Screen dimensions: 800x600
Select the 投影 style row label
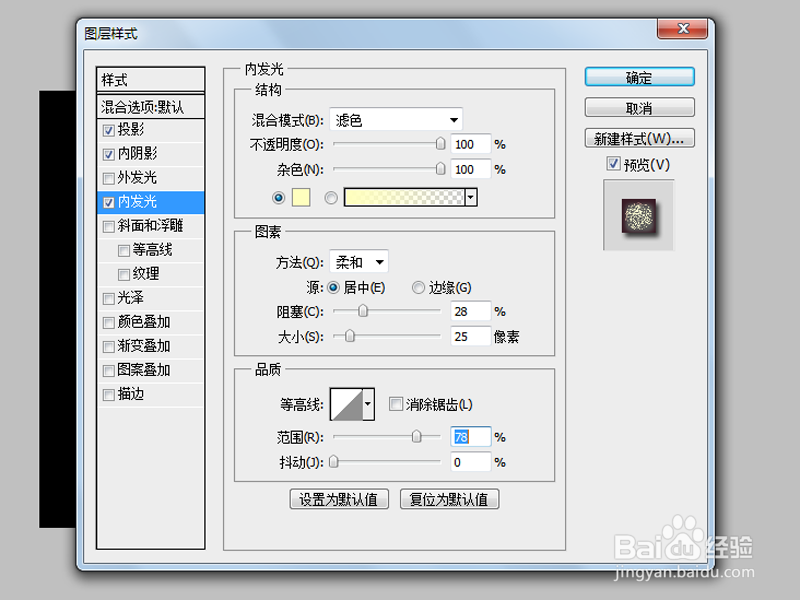coord(131,130)
